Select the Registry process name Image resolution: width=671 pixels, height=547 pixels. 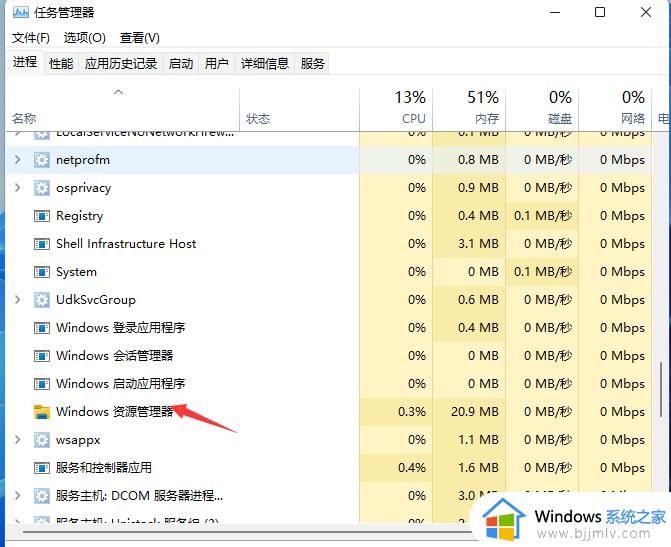pos(80,216)
